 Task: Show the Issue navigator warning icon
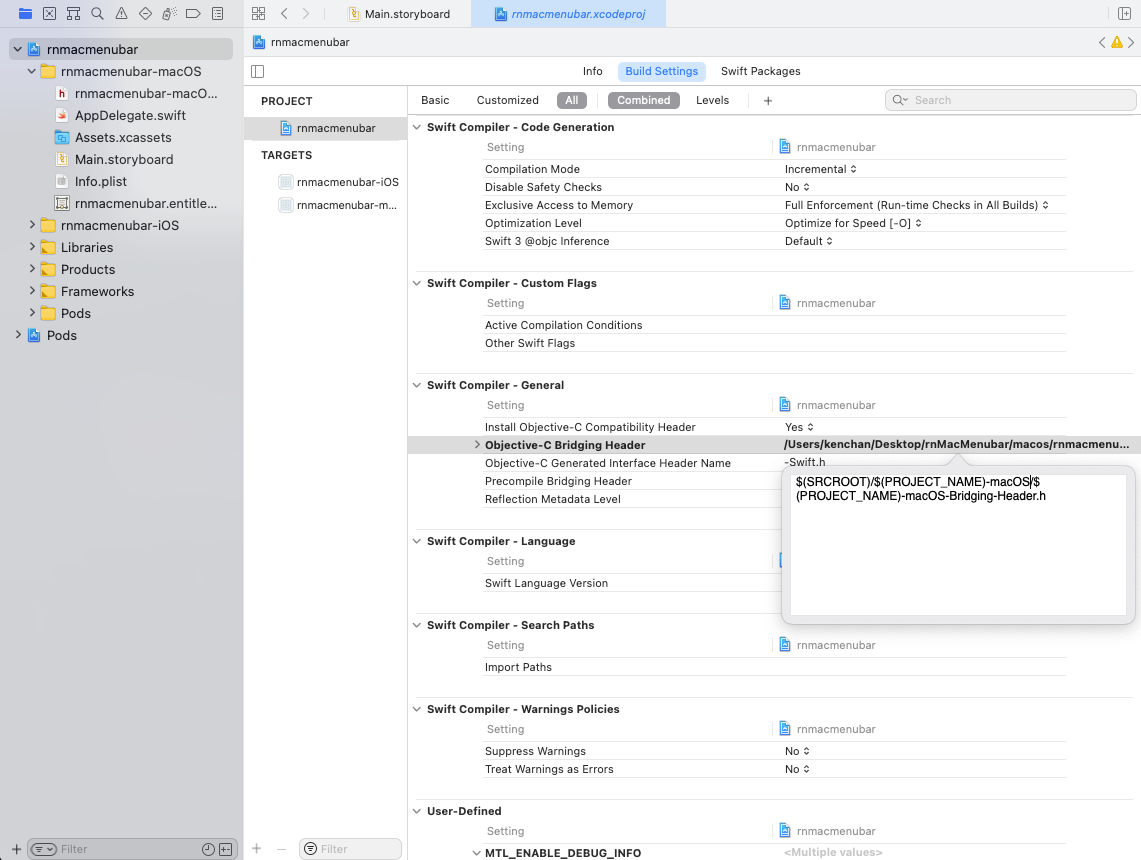click(122, 13)
